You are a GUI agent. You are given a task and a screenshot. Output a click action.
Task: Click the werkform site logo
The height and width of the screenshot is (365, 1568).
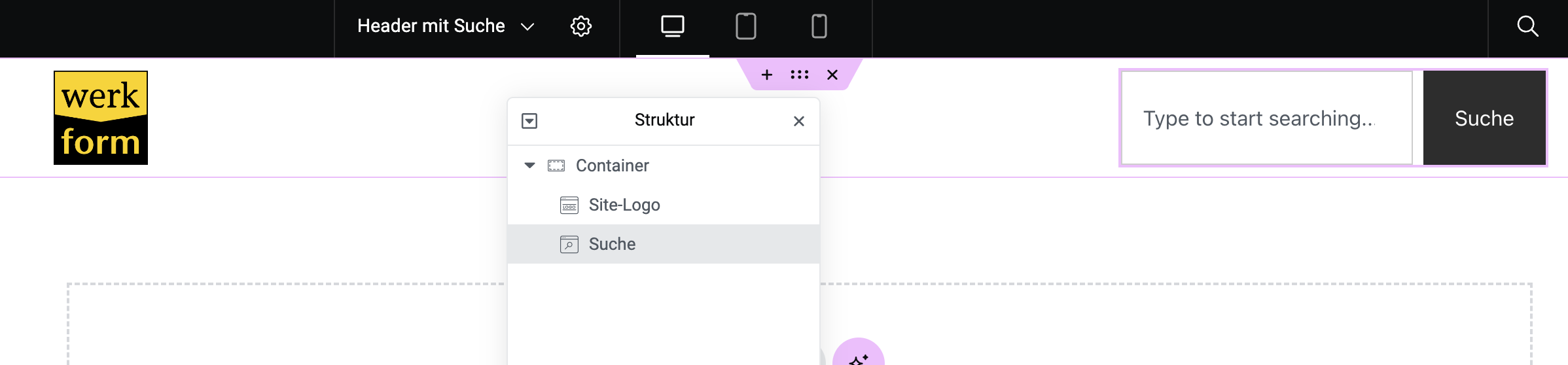[x=101, y=118]
